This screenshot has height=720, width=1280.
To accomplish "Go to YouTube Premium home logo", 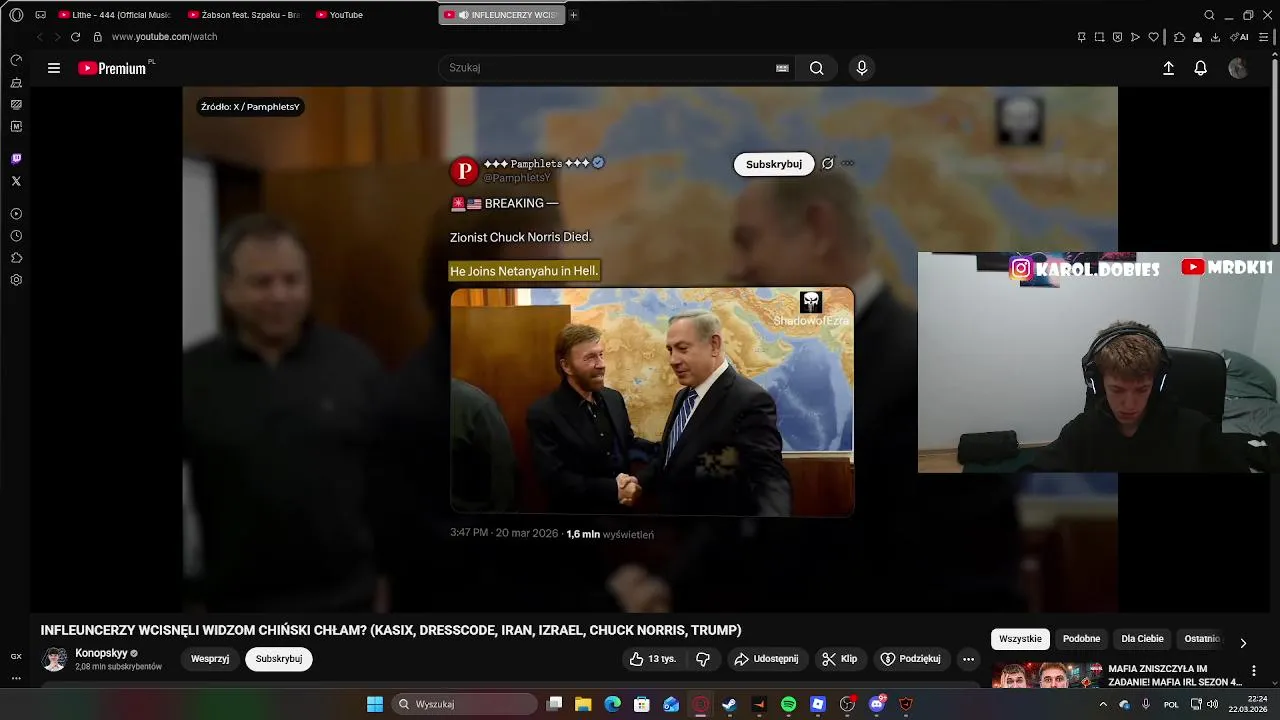I will click(x=113, y=68).
